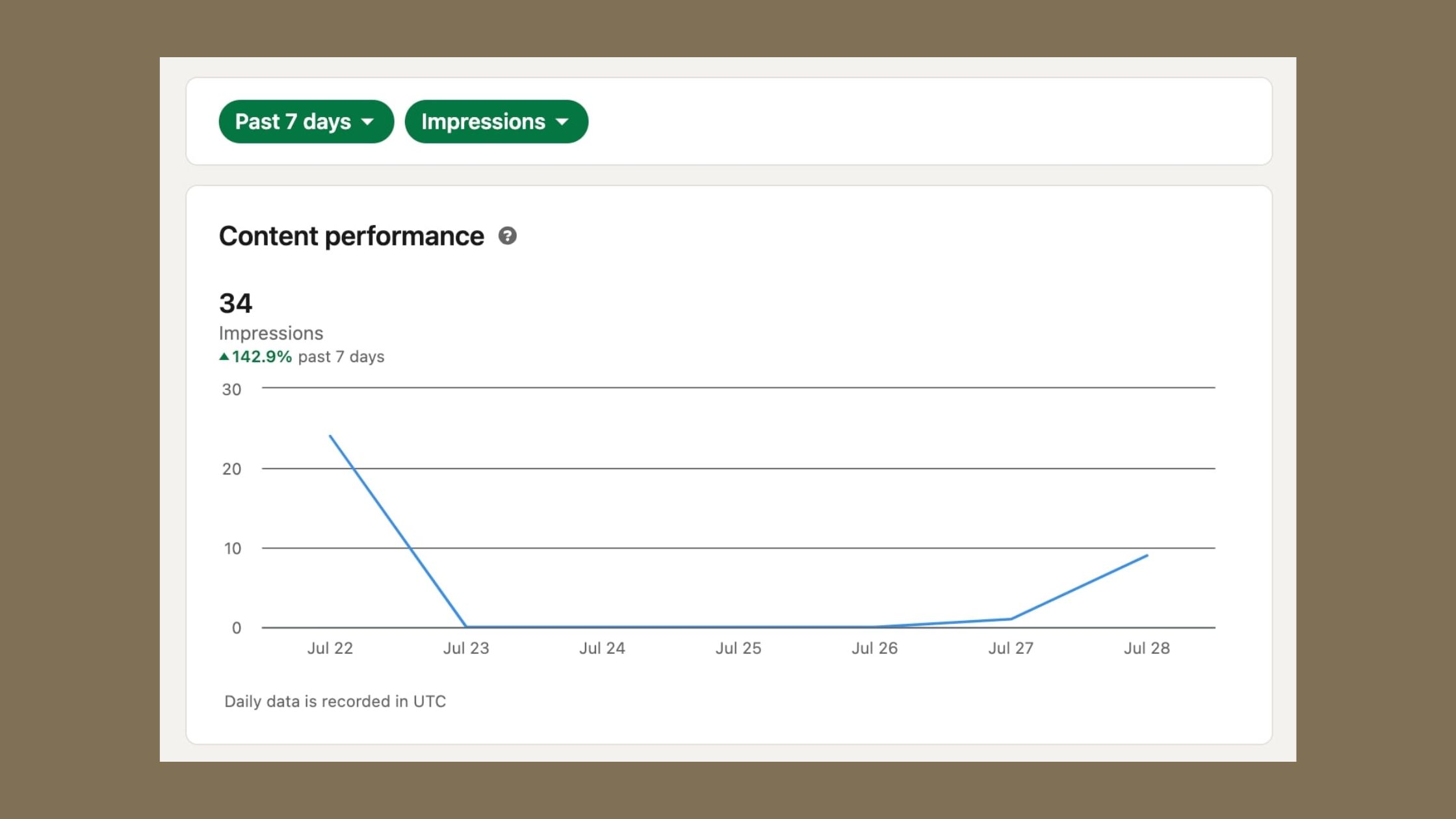This screenshot has height=819, width=1456.
Task: Expand the date range options from Past 7 days
Action: [305, 122]
